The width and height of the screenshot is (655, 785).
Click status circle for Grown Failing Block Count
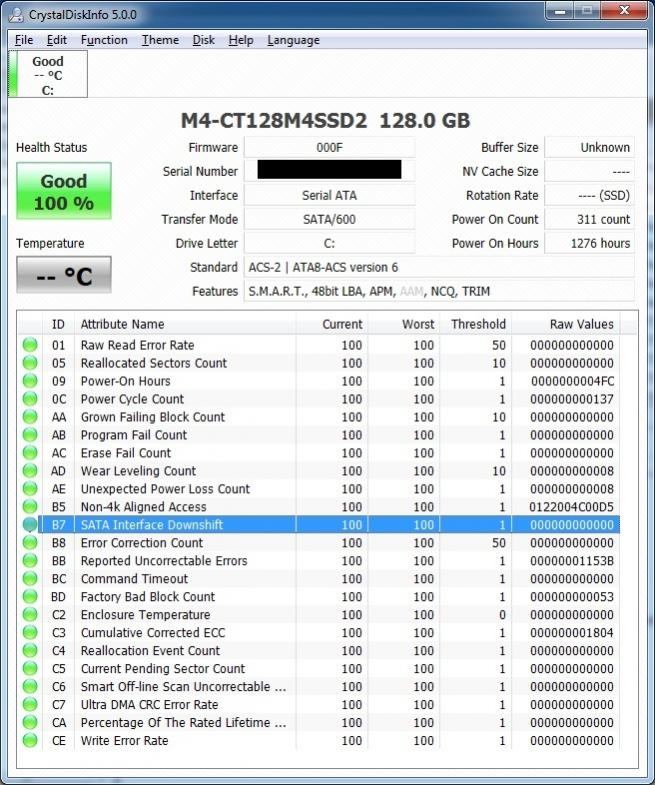point(30,417)
